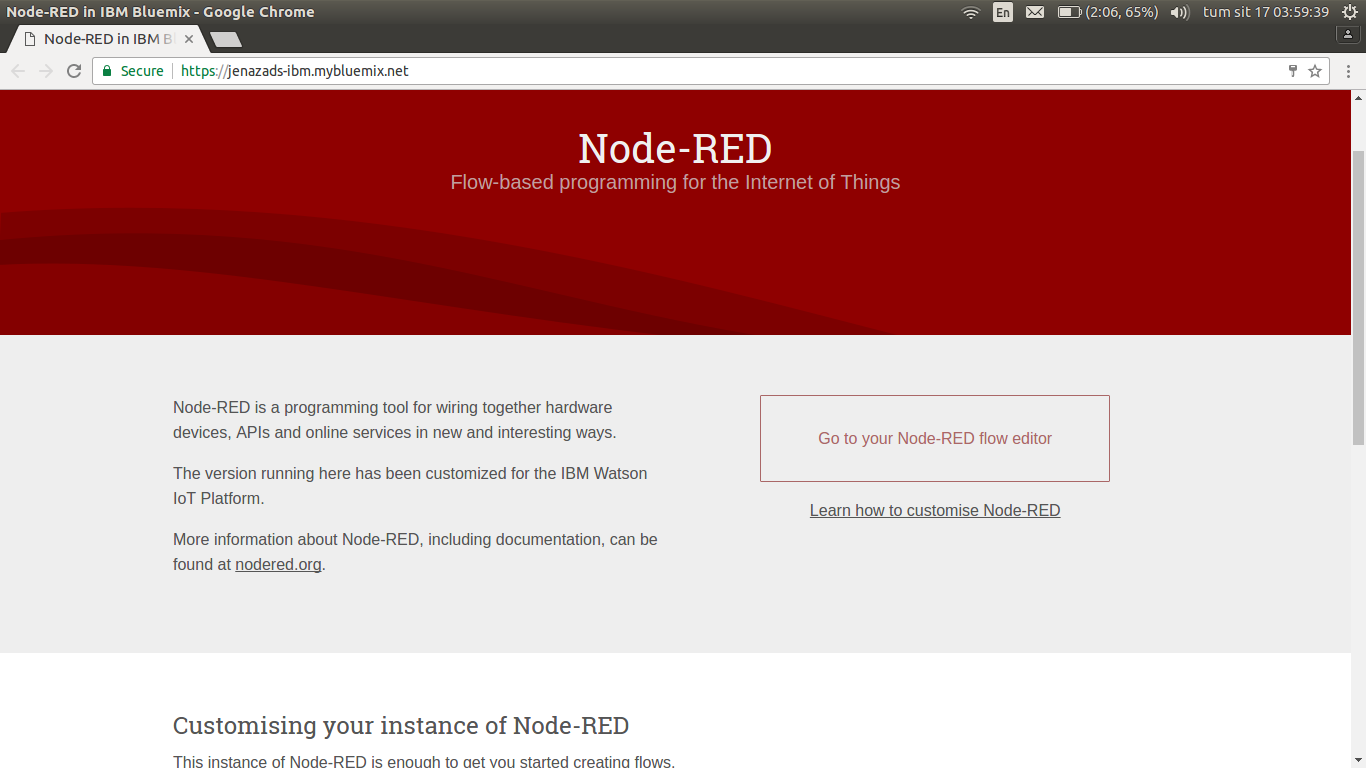The image size is (1366, 768).
Task: Open a new tab with the new tab button
Action: pyautogui.click(x=226, y=40)
